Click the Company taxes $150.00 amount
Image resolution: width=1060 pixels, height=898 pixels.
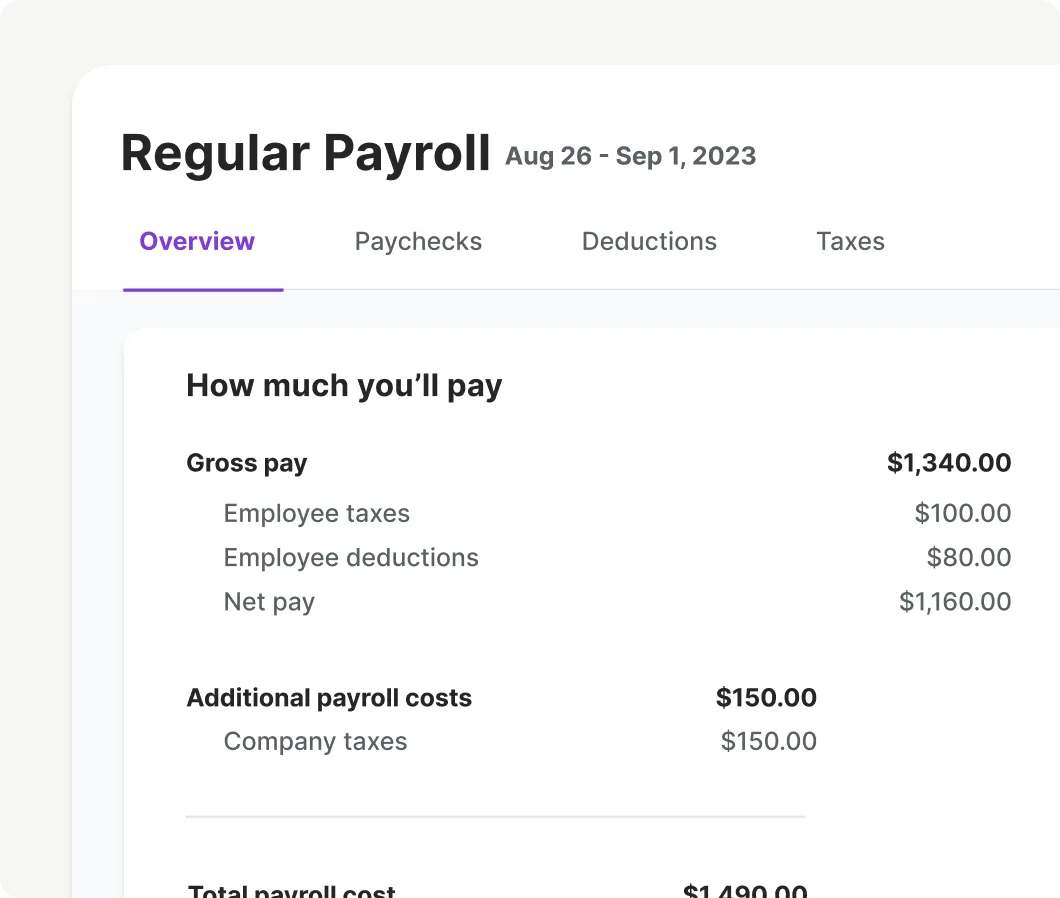click(769, 741)
